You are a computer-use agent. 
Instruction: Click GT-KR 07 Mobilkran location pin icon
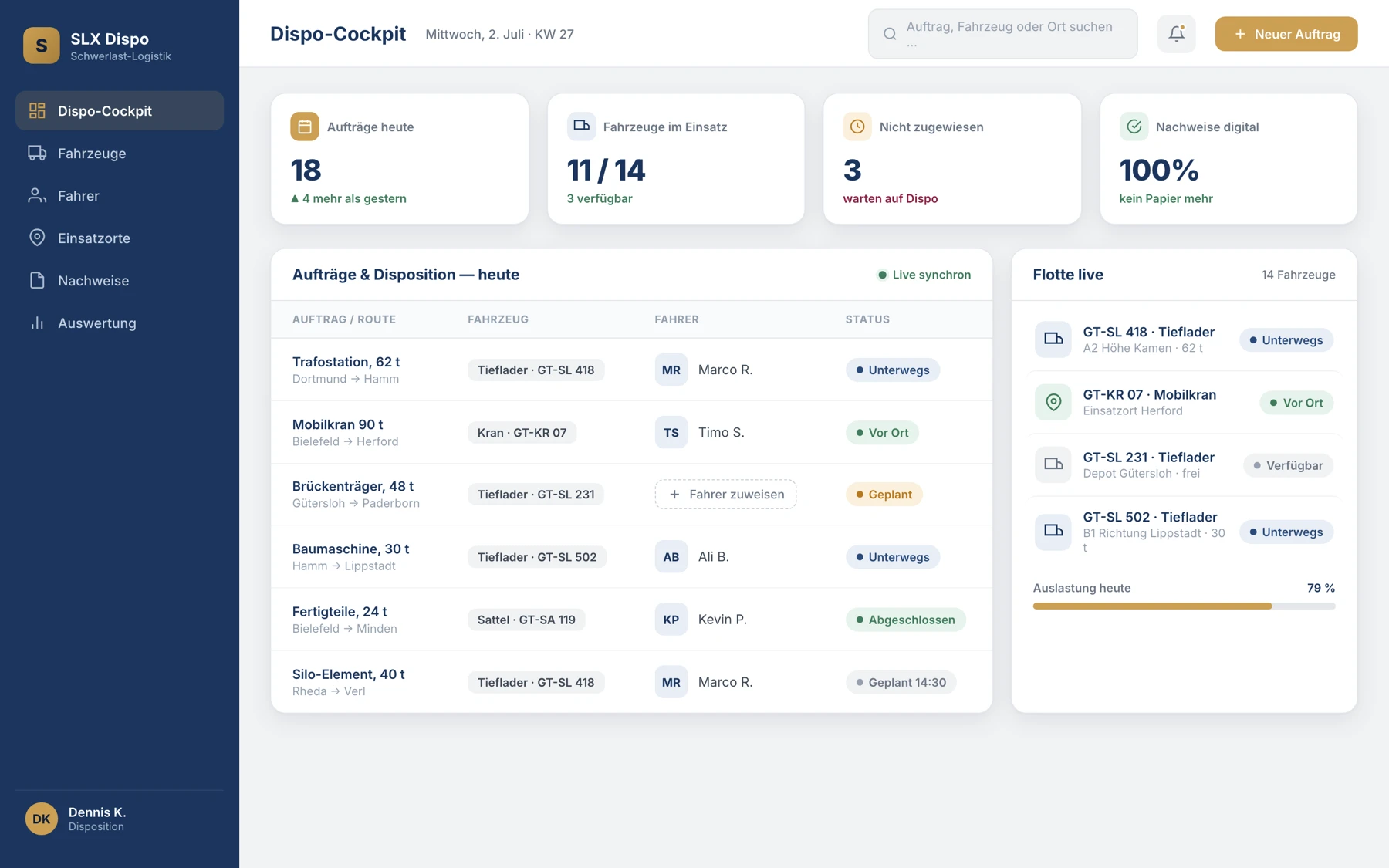click(x=1053, y=402)
